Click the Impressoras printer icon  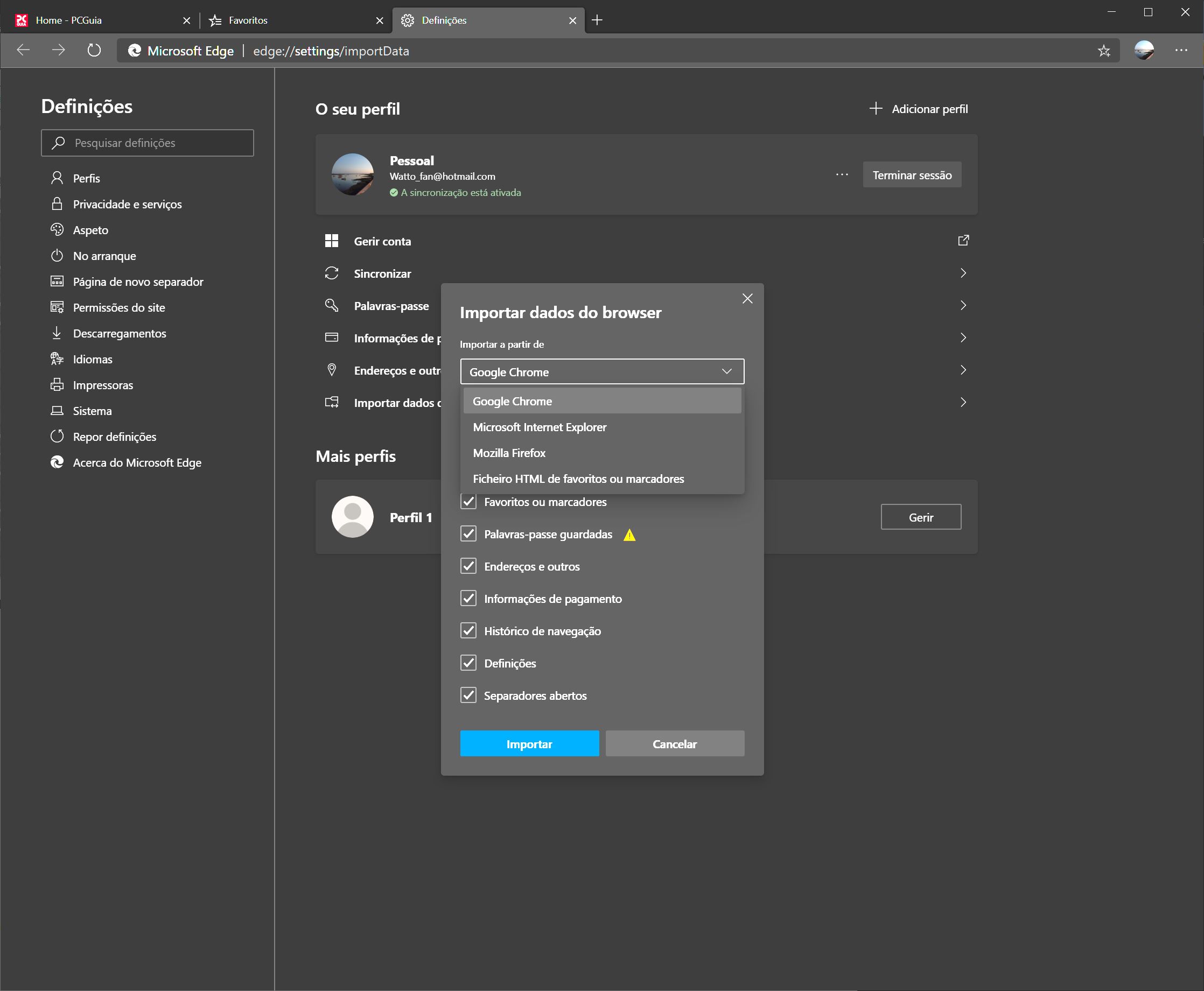(57, 385)
